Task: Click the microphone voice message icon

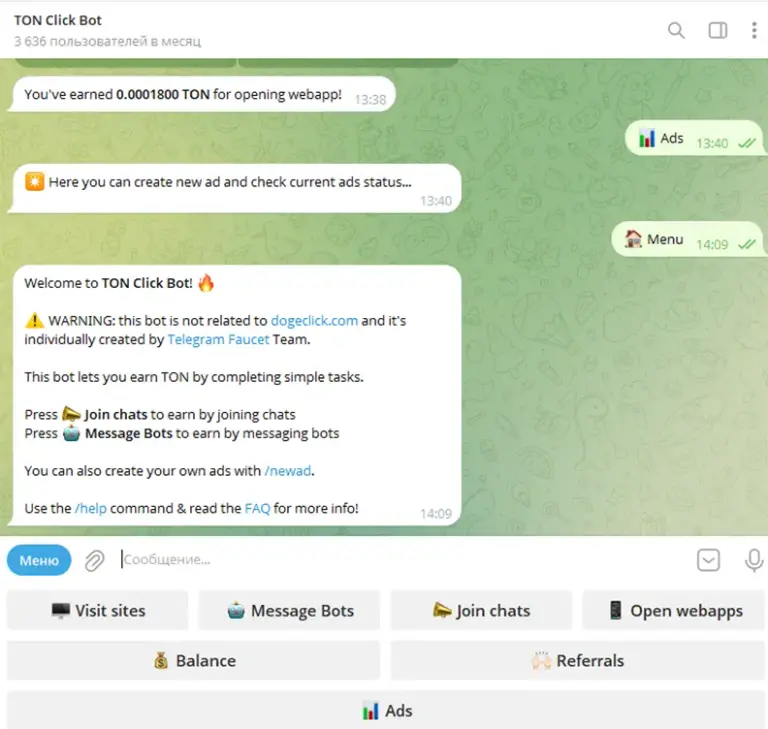Action: coord(754,560)
